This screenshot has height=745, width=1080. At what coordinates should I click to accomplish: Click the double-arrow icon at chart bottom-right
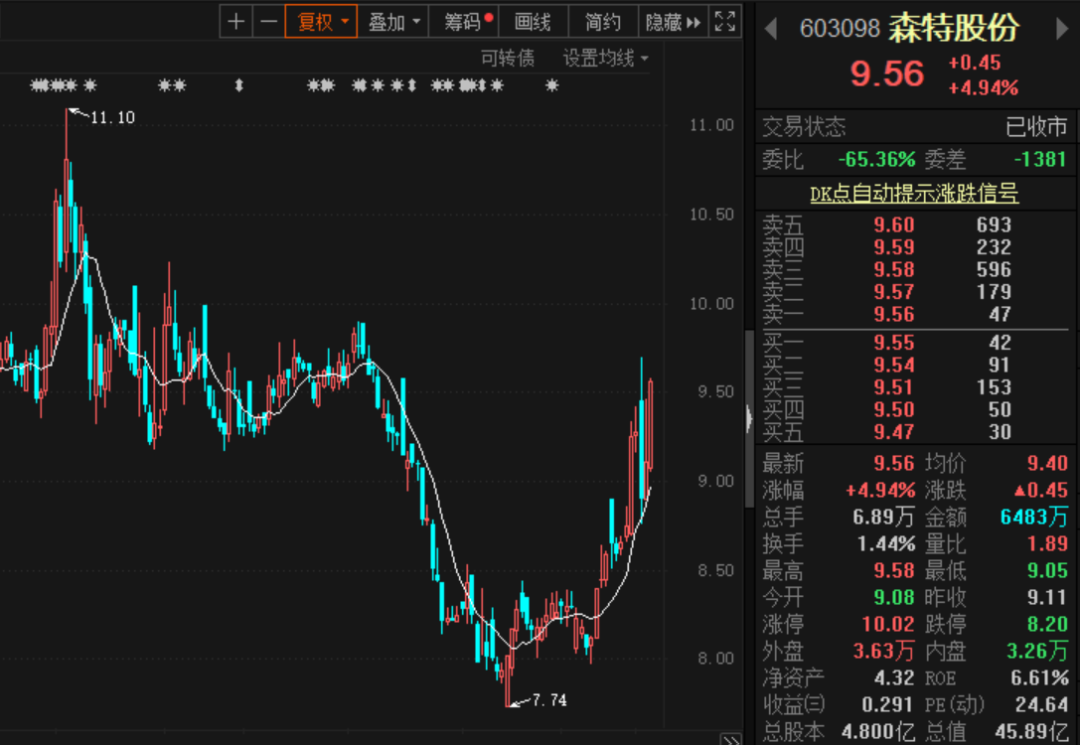[x=731, y=737]
